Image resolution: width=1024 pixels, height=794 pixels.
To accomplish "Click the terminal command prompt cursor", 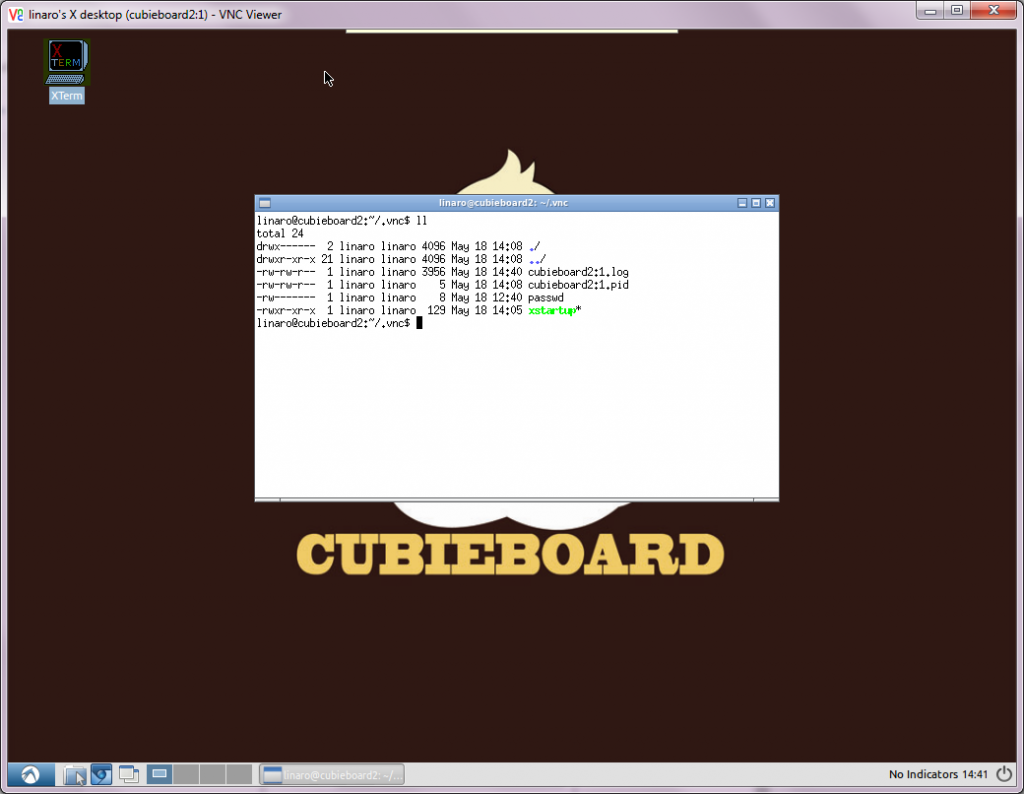I will (x=420, y=323).
